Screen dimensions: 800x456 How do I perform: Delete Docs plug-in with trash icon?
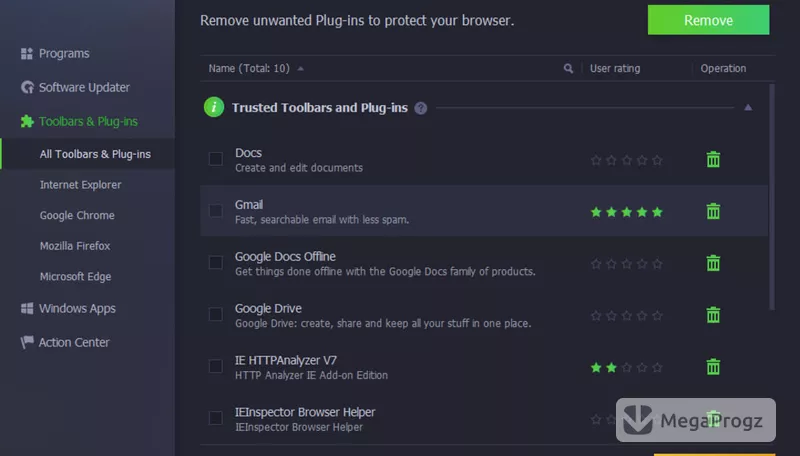[x=713, y=160]
